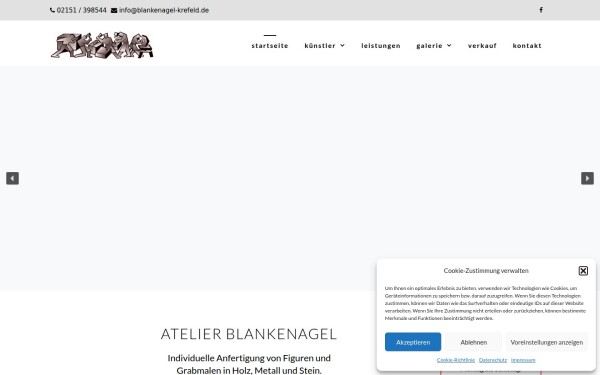Open the startseite menu item
This screenshot has width=600, height=375.
[x=270, y=46]
